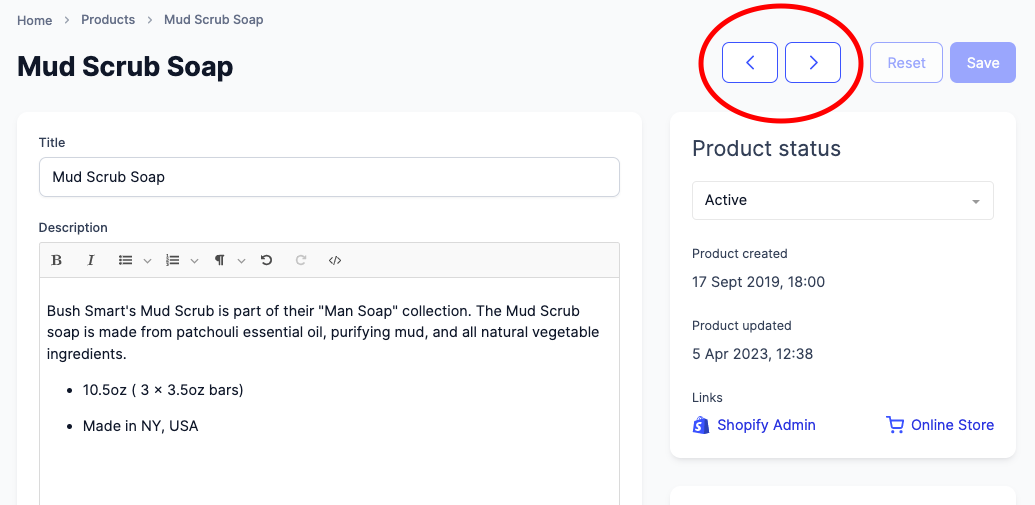The image size is (1035, 505).
Task: Toggle italic formatting in description editor
Action: click(91, 260)
